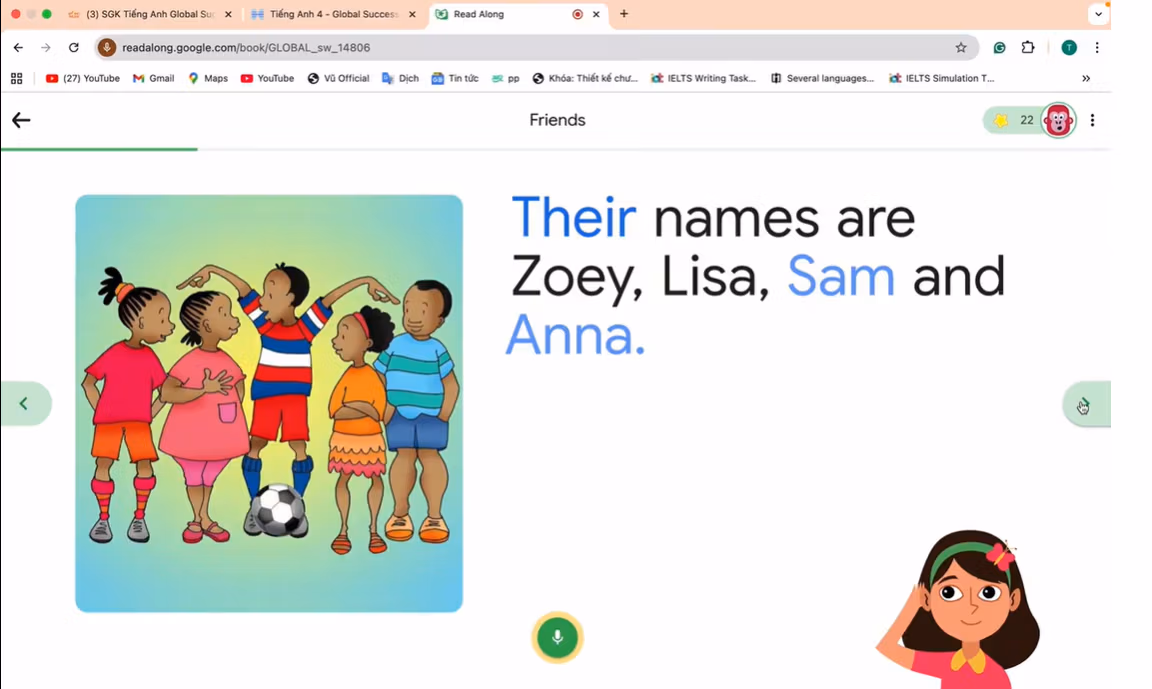Image resolution: width=1152 pixels, height=689 pixels.
Task: Click the reading progress bar under header
Action: pyautogui.click(x=555, y=149)
